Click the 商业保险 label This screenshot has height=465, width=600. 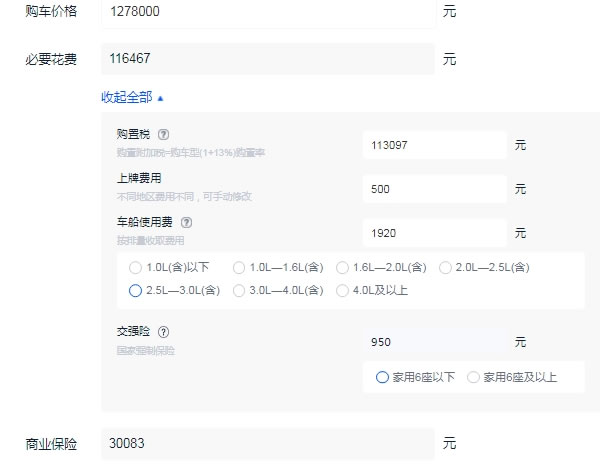coord(51,444)
